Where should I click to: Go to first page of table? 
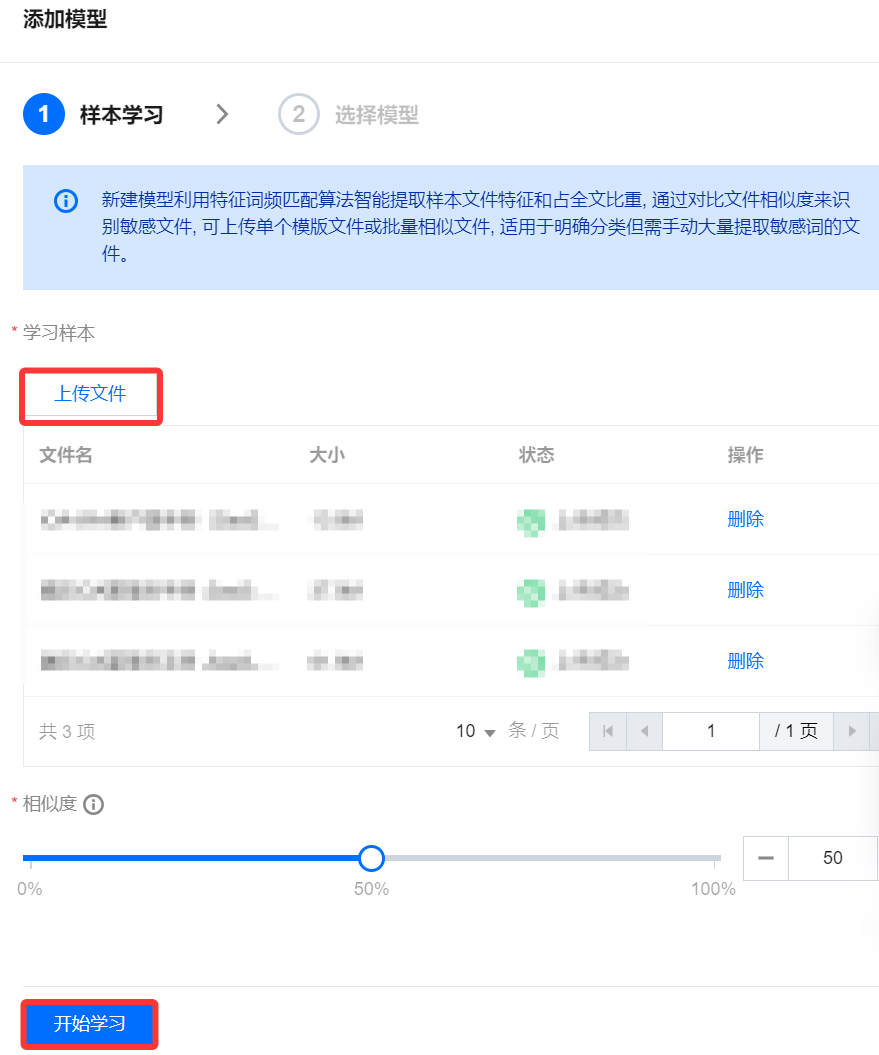pyautogui.click(x=608, y=731)
